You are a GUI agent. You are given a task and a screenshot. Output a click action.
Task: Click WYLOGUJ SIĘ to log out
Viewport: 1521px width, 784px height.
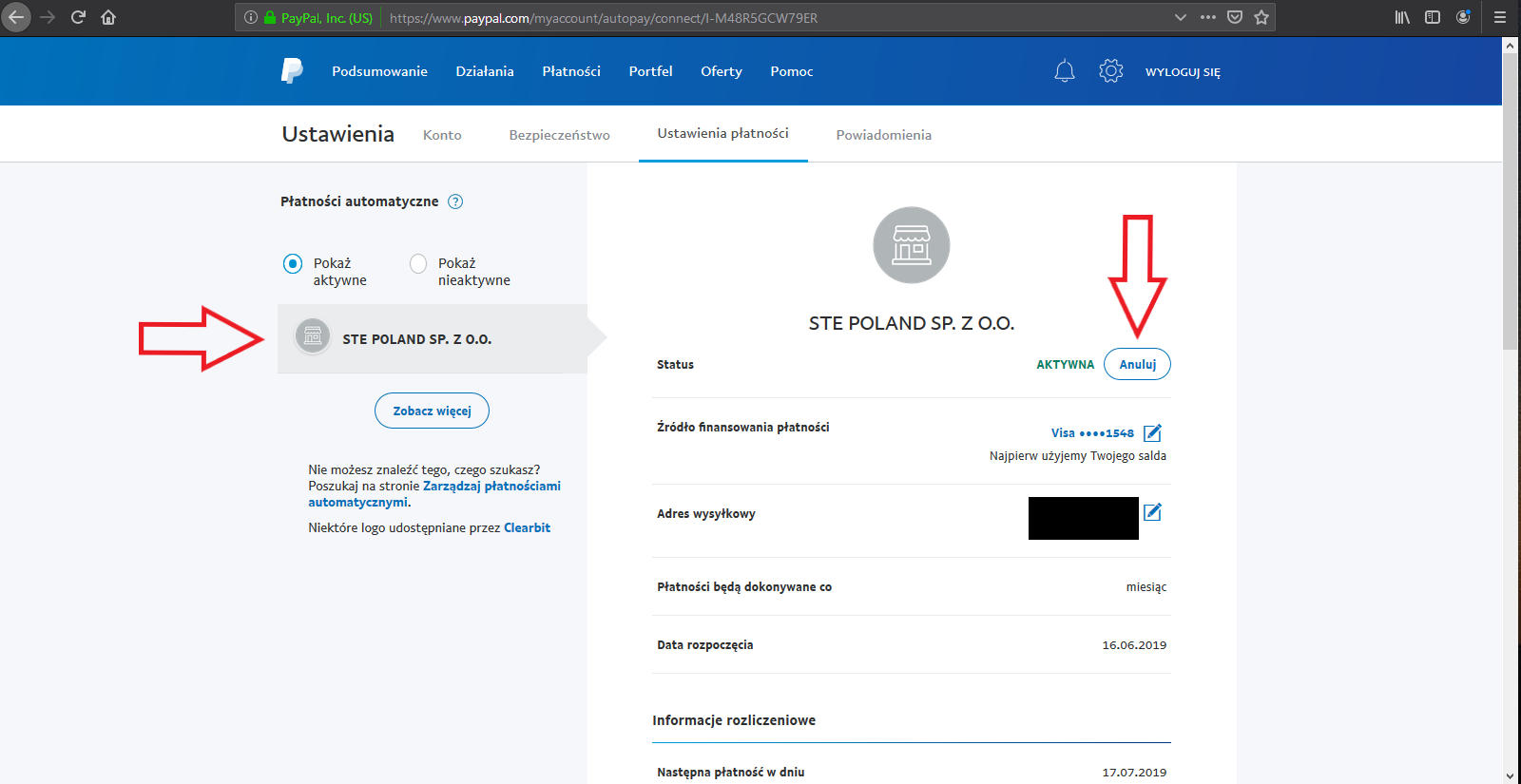tap(1183, 72)
